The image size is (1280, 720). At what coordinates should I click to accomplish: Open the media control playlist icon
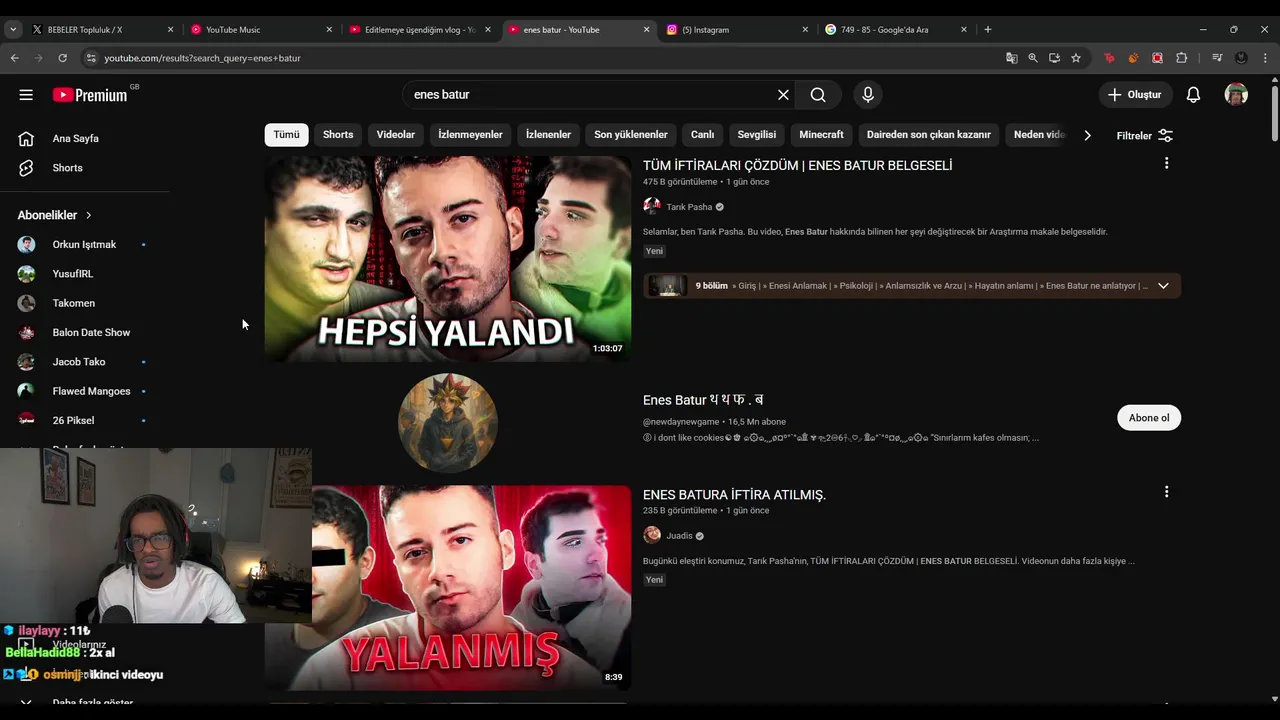[1217, 58]
